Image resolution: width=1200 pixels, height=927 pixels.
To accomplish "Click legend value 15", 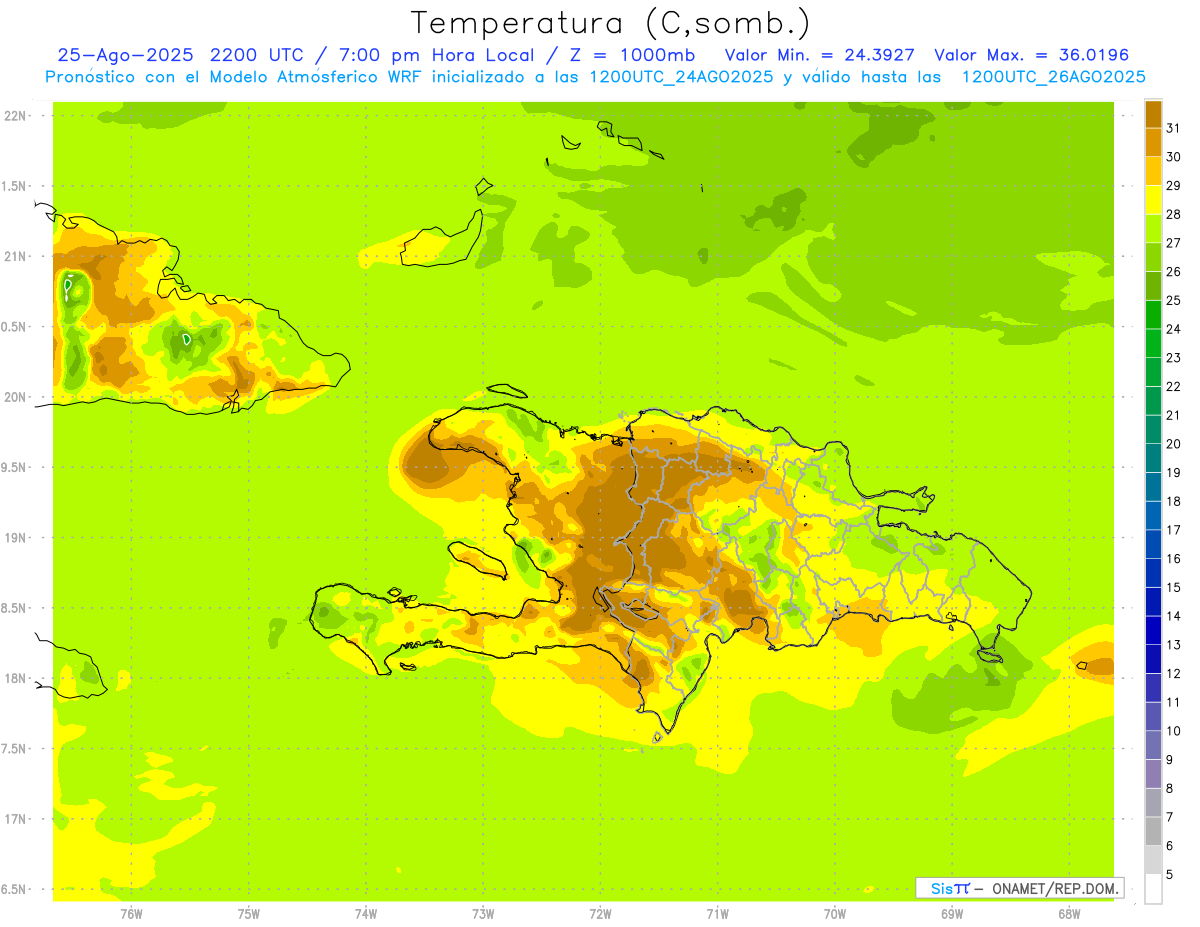I will (1173, 587).
